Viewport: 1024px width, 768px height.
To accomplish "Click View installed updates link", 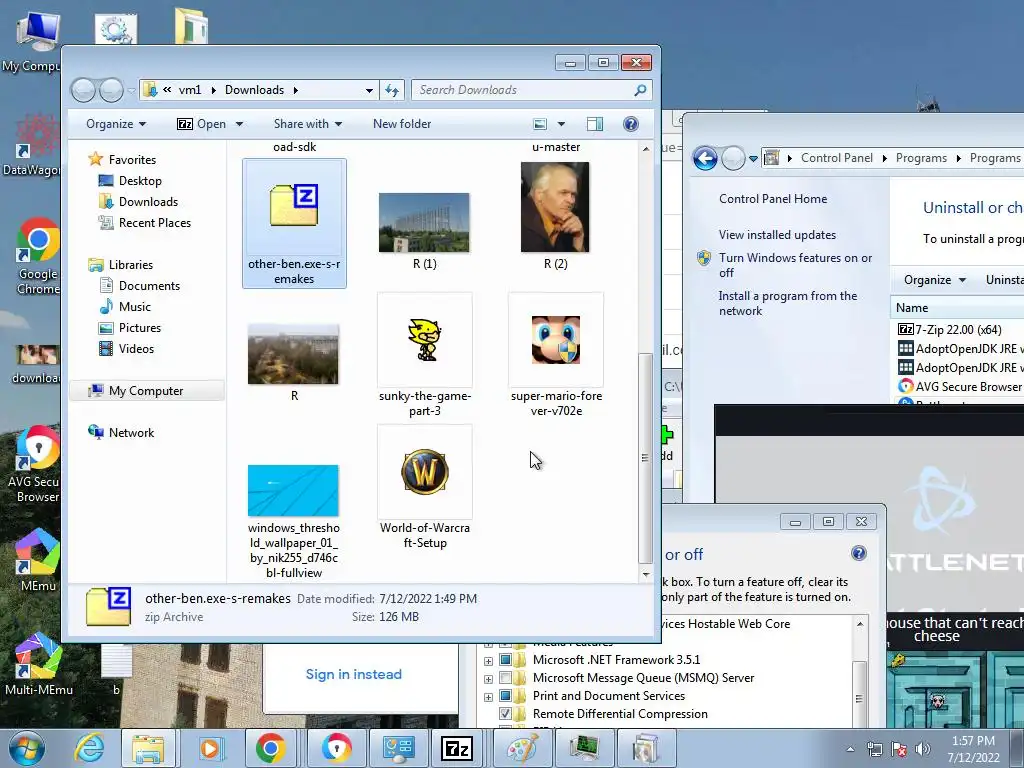I will [x=777, y=234].
